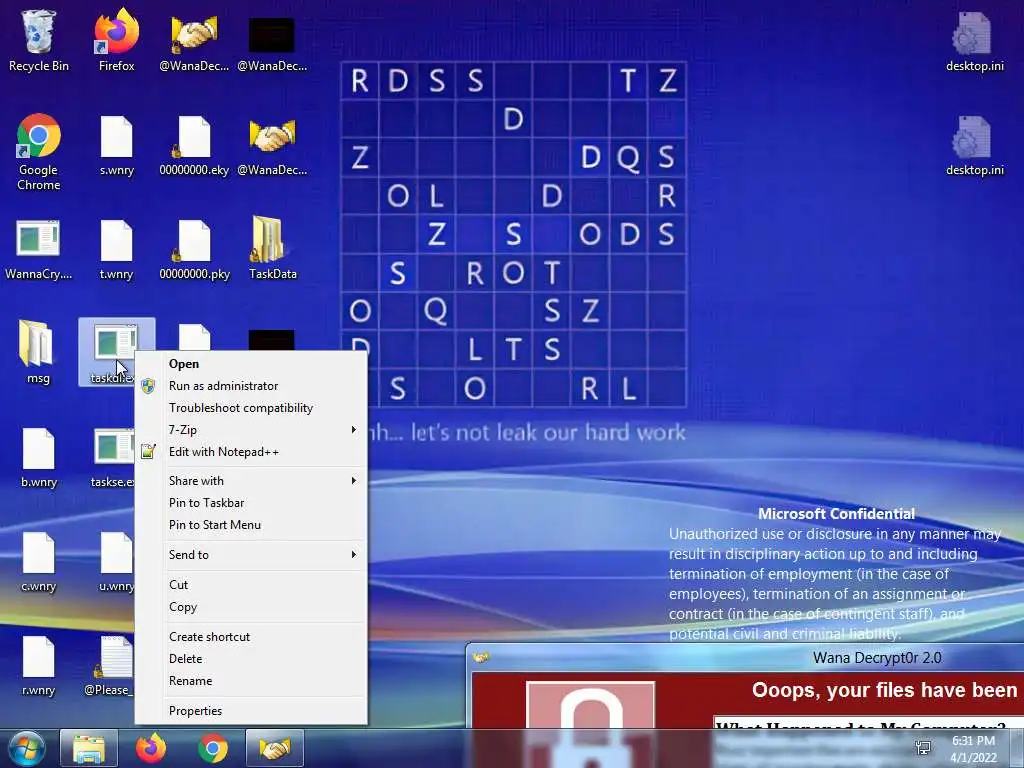Screen dimensions: 1024x768
Task: Click the Wana Decrypt0r 2.0 title bar
Action: click(745, 658)
